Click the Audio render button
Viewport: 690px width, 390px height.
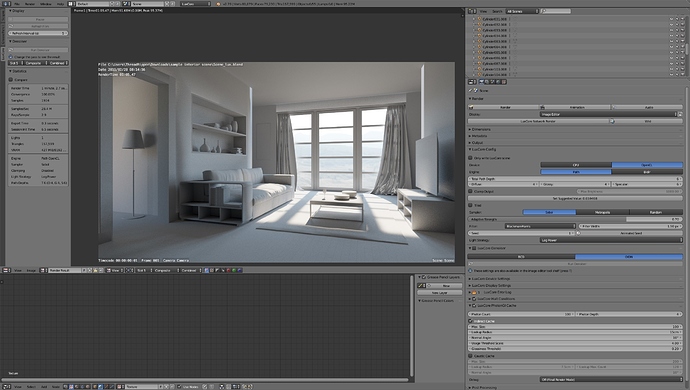click(x=647, y=107)
